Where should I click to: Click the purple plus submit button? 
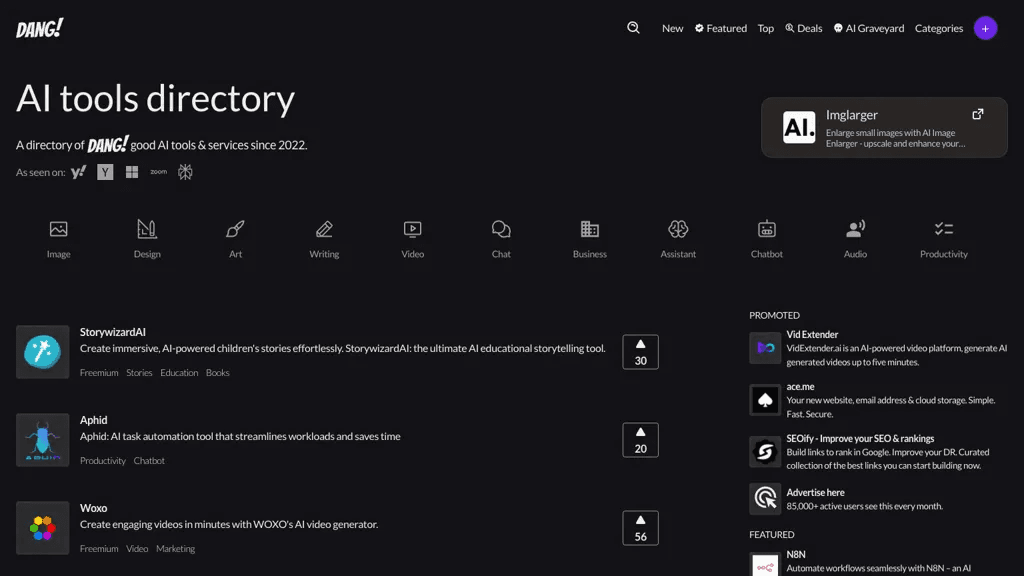click(985, 28)
